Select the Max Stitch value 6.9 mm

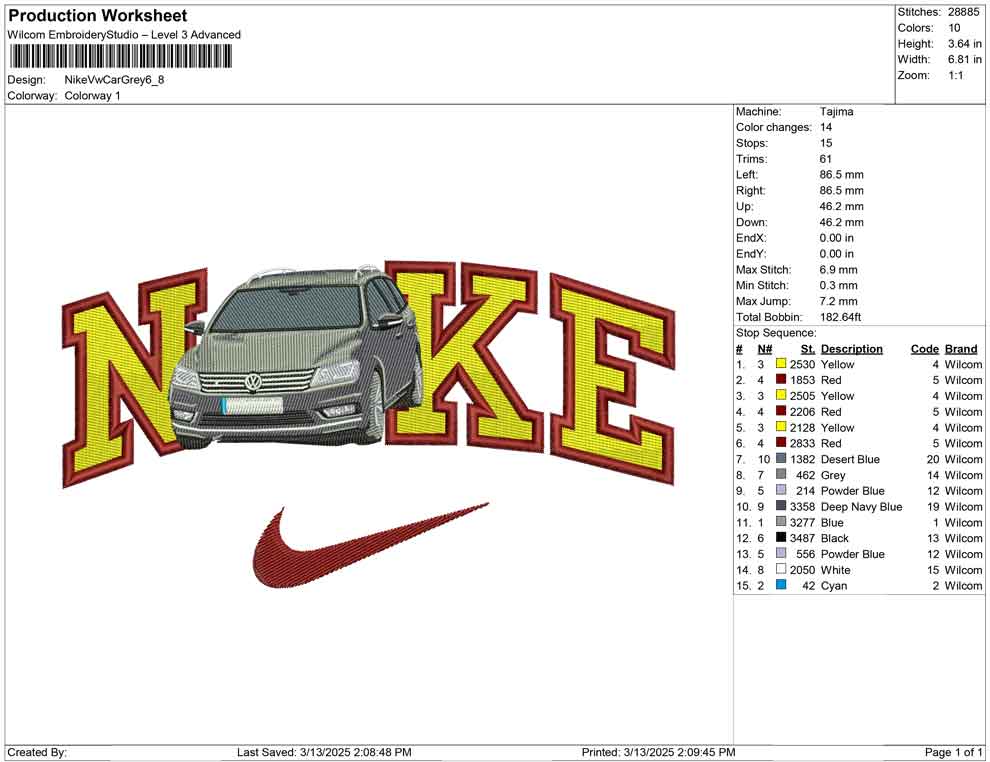click(x=838, y=270)
